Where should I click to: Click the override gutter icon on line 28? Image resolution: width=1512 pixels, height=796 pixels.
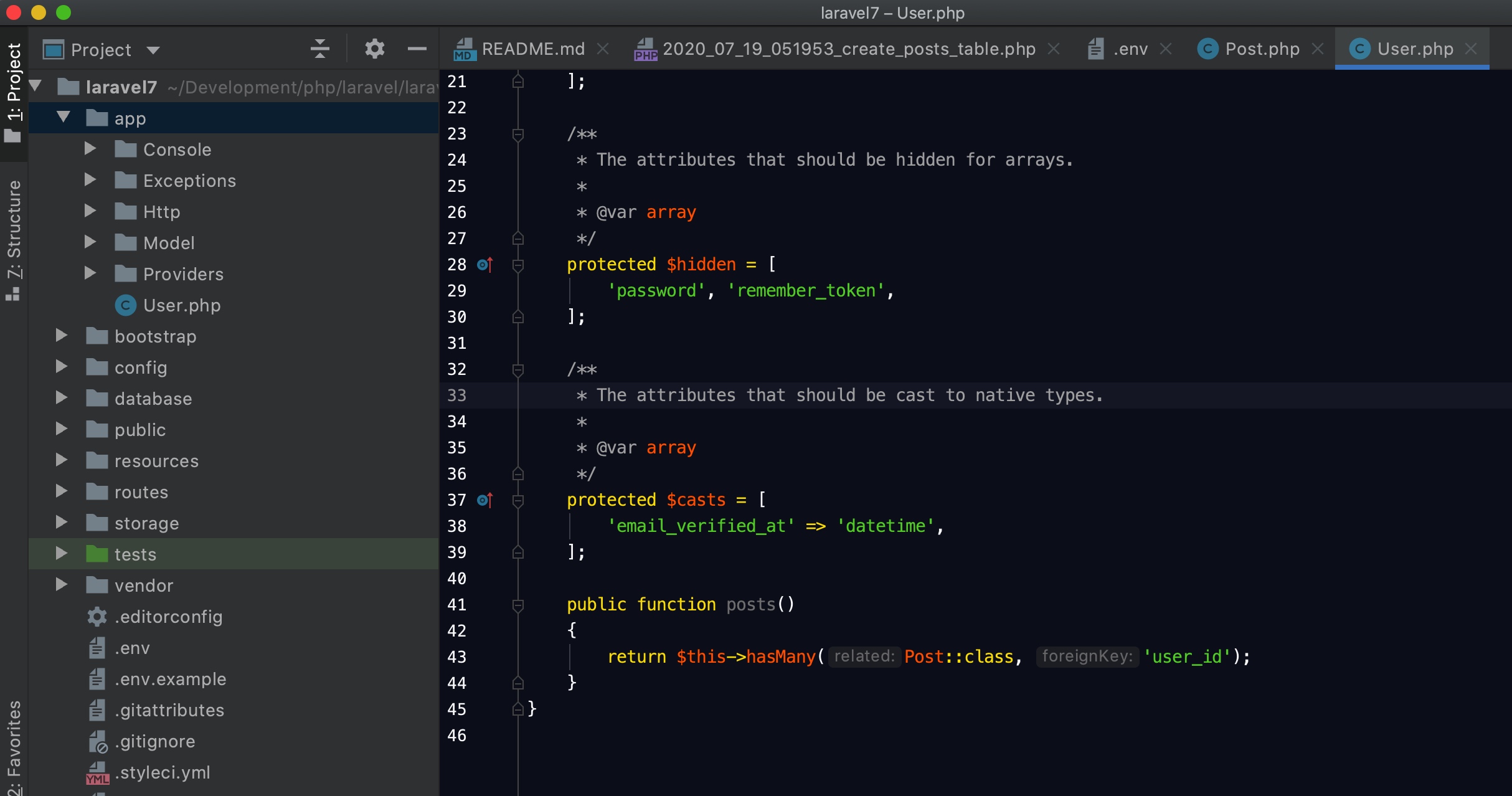point(484,265)
